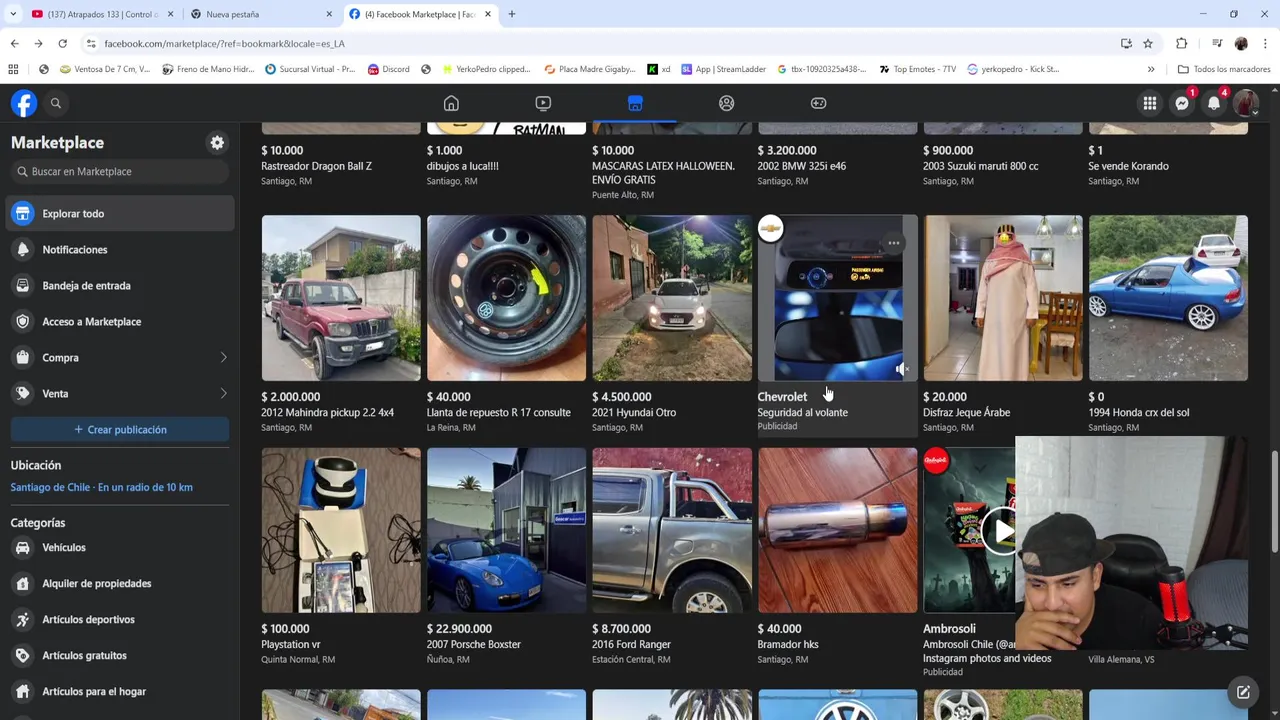
Task: Switch to the Nueva pestaña tab
Action: click(262, 14)
